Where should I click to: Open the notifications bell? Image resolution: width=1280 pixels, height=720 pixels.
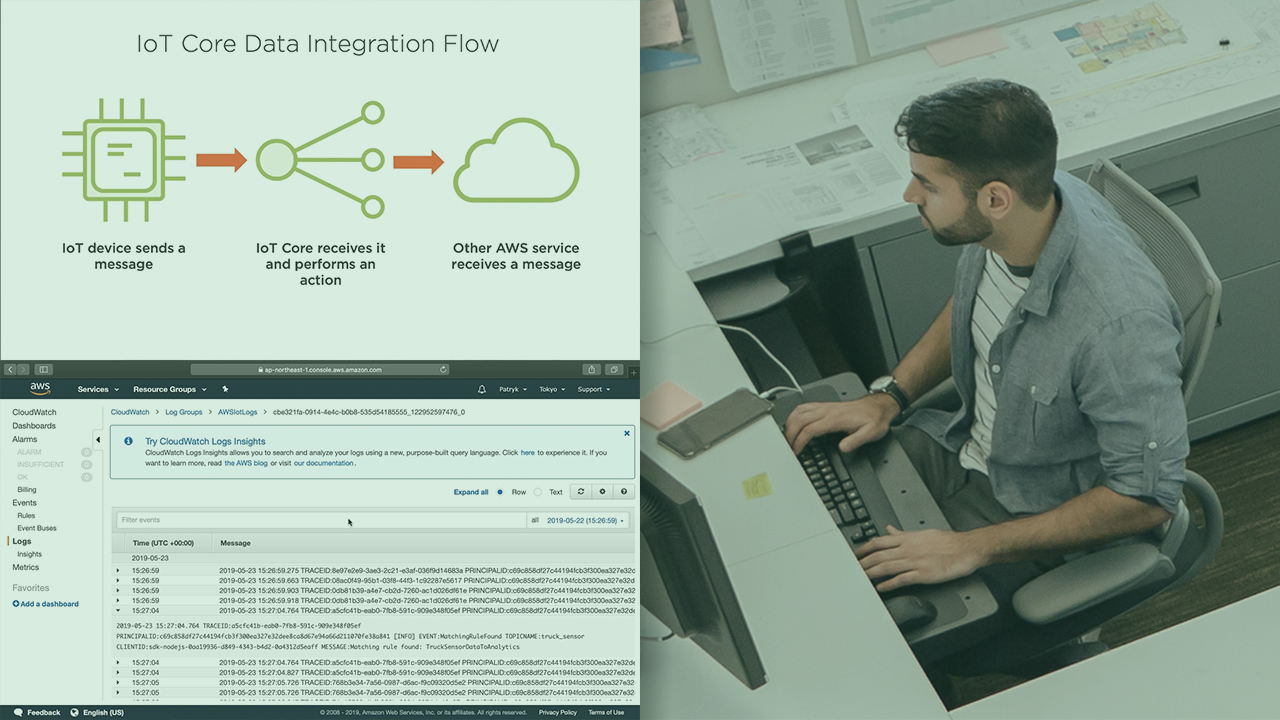481,389
